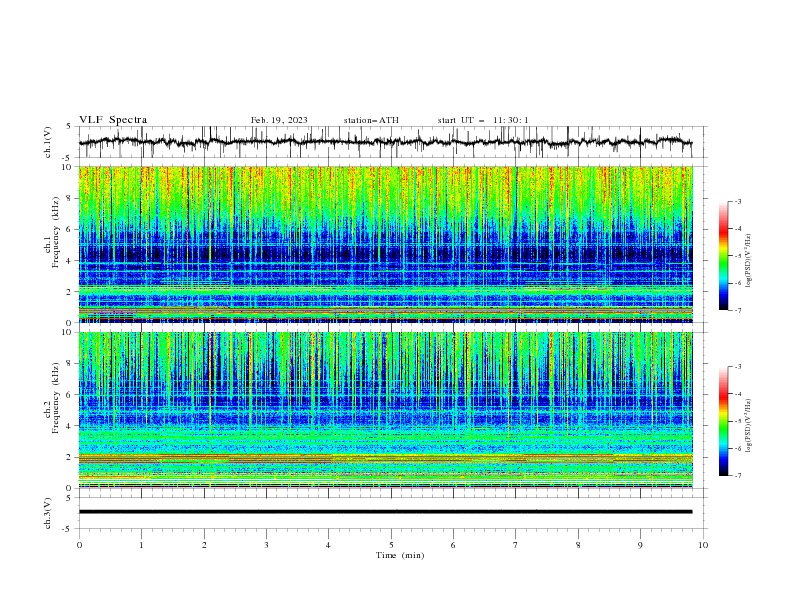Click the ch.2 spectrogram color scale bar
The height and width of the screenshot is (612, 792).
coord(724,421)
